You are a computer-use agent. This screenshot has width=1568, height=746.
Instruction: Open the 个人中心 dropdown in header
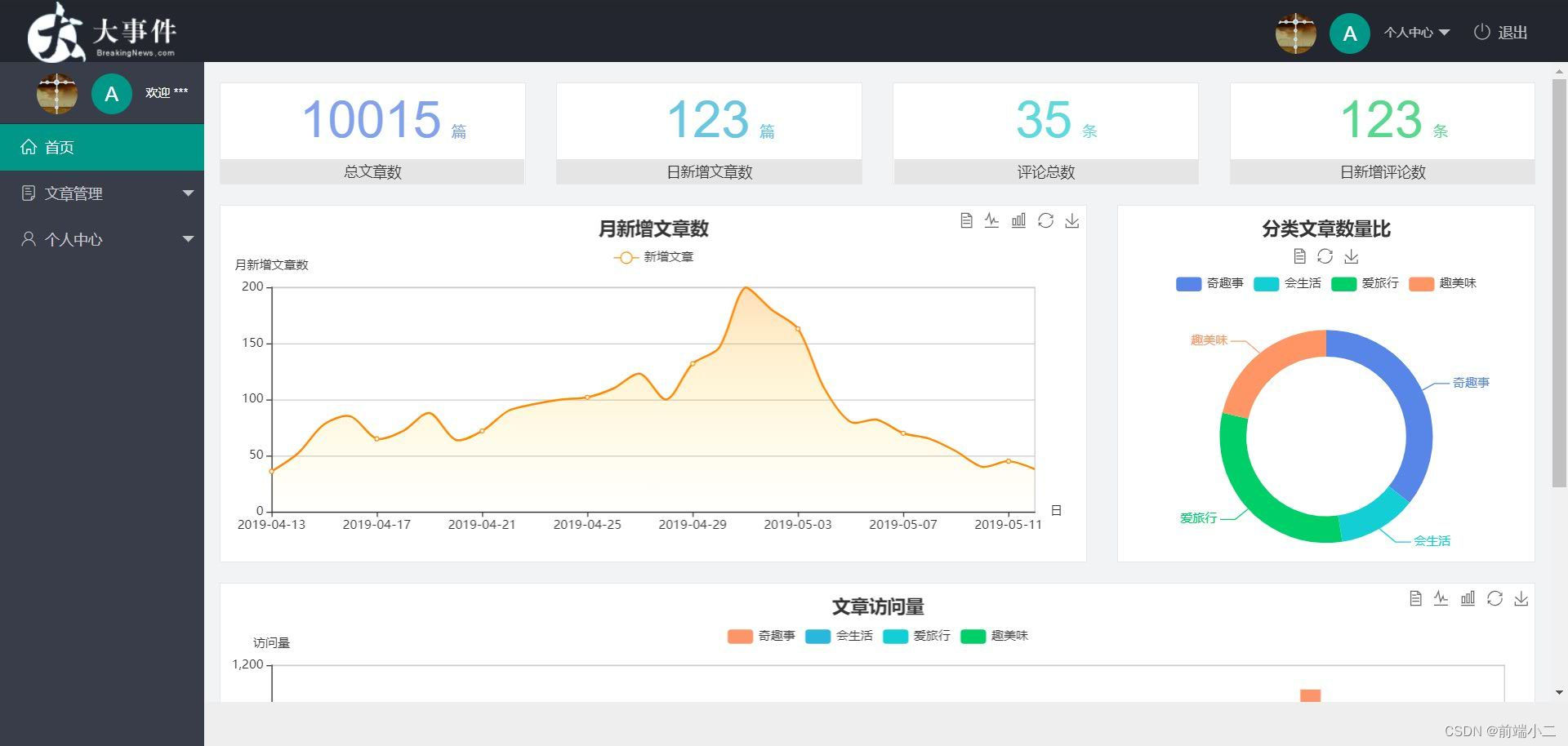[x=1416, y=33]
